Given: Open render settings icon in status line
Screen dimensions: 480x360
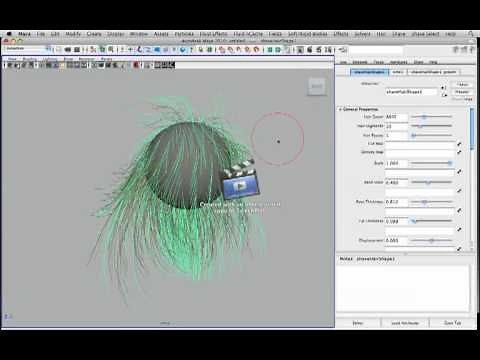Looking at the screenshot, I should 328,50.
